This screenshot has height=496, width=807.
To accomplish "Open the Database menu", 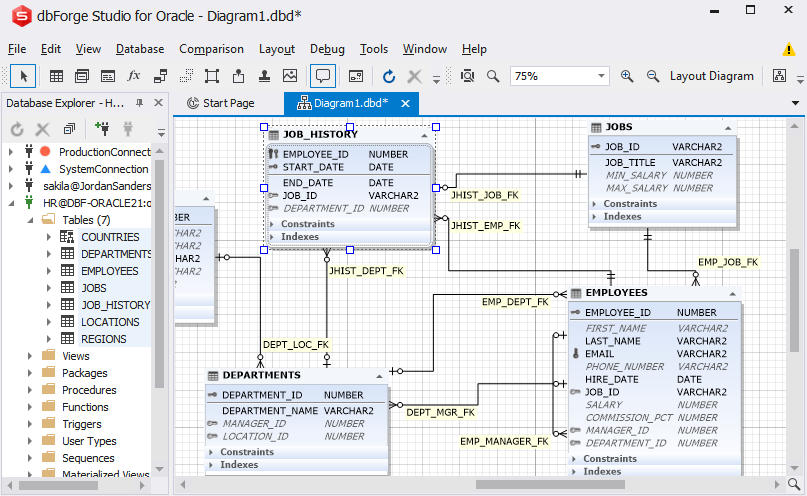I will click(x=140, y=49).
